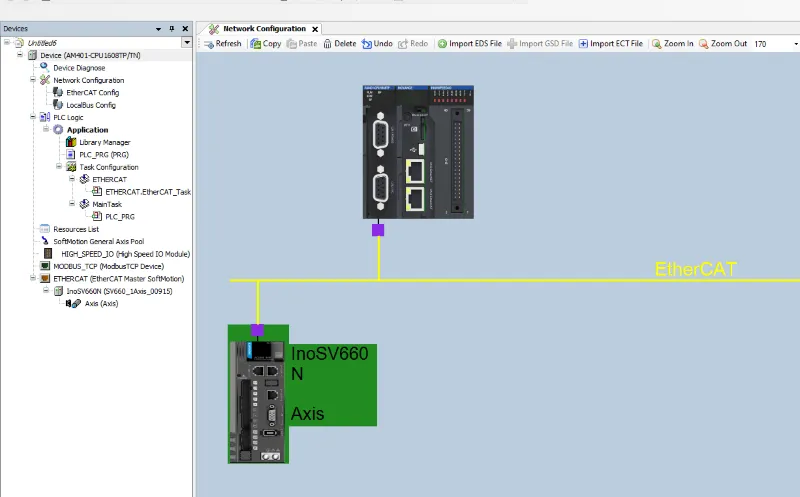The image size is (800, 497).
Task: Collapse the Task Configuration tree node
Action: coord(59,167)
